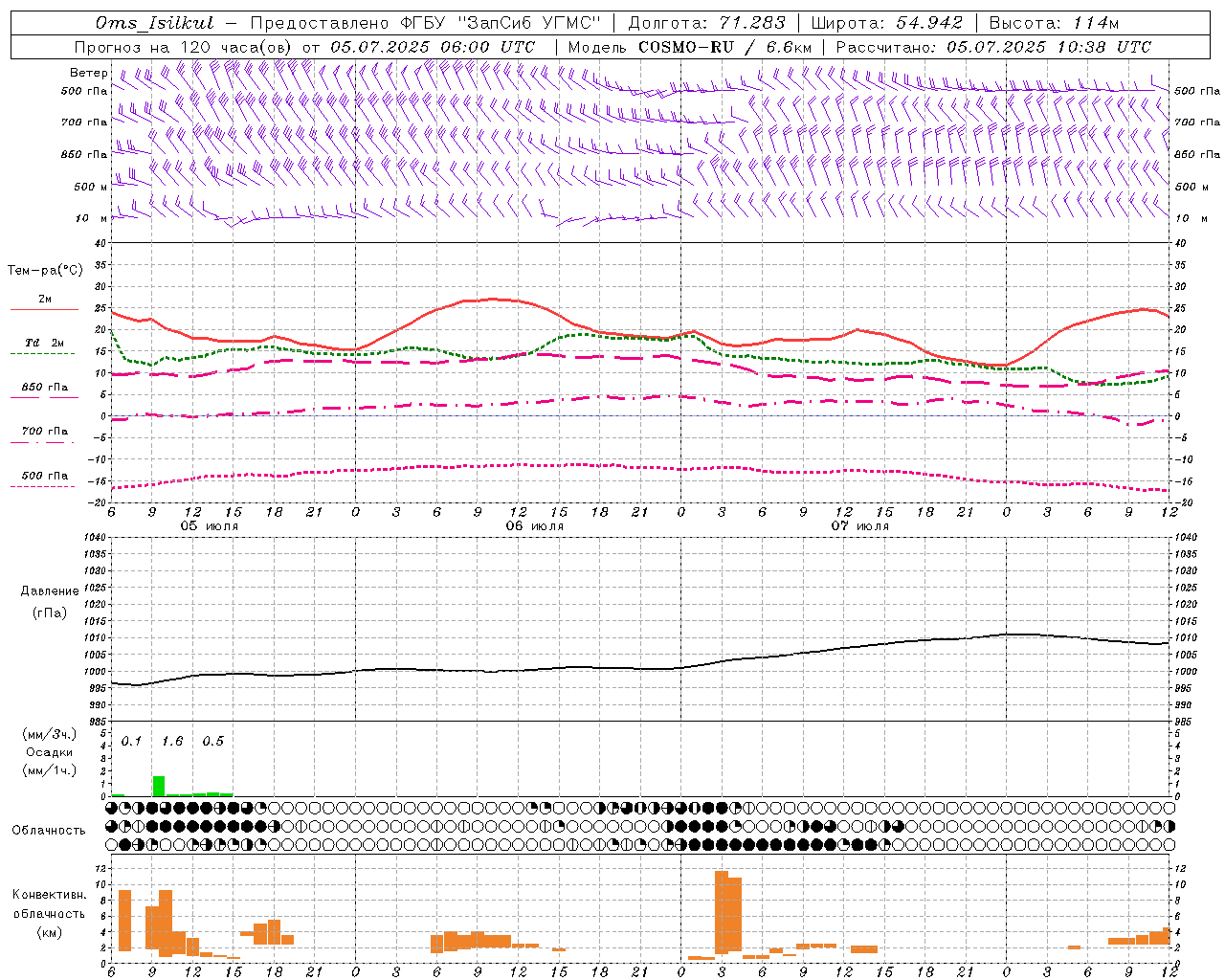Click the (мм/3ч.) precipitation unit label
The height and width of the screenshot is (980, 1225).
pyautogui.click(x=50, y=735)
